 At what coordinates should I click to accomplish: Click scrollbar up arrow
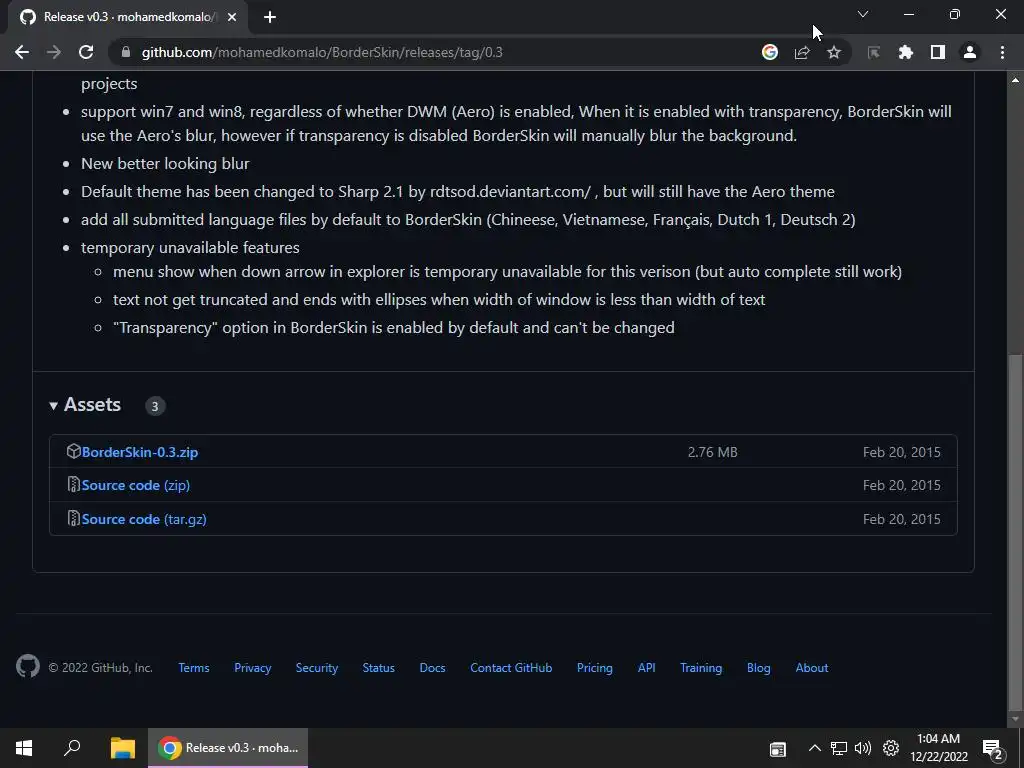point(1015,80)
